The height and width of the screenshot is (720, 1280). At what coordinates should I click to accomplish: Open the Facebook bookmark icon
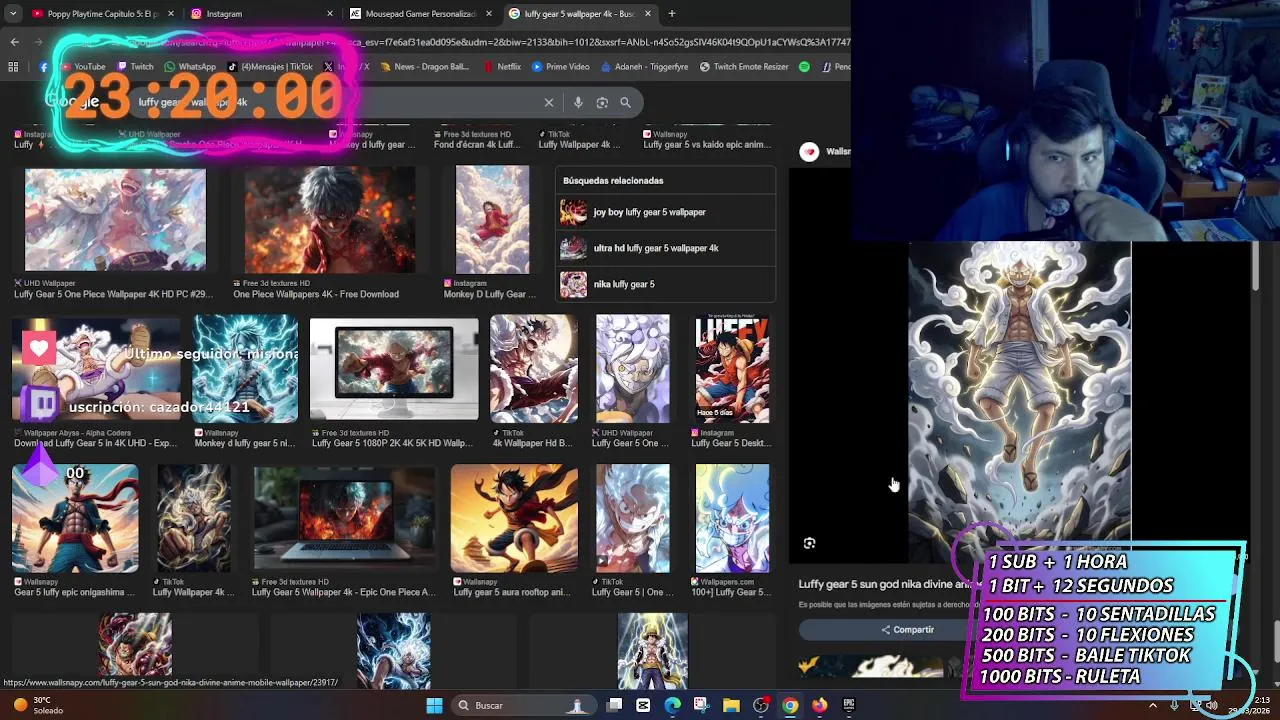pos(43,67)
